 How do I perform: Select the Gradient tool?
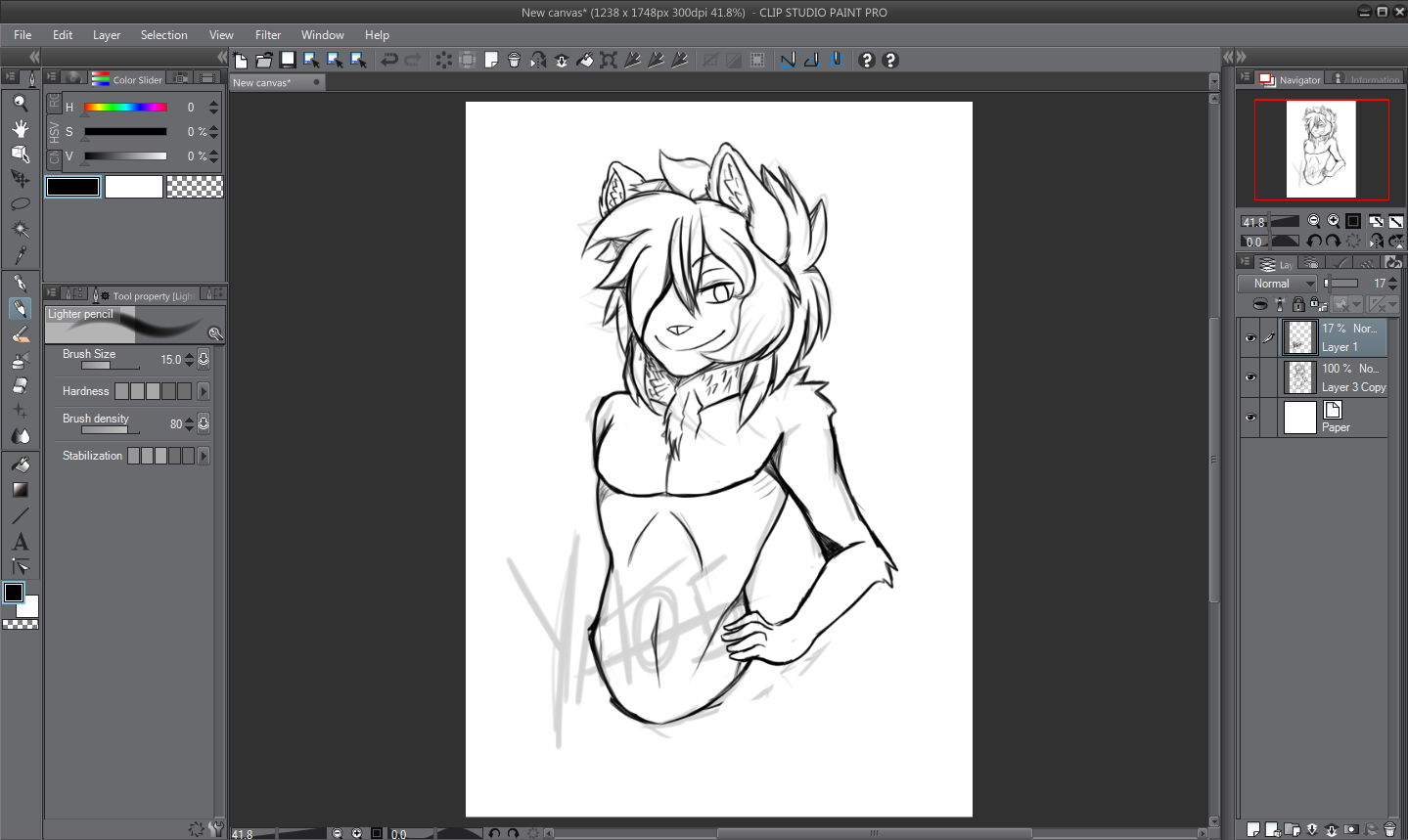pos(20,490)
